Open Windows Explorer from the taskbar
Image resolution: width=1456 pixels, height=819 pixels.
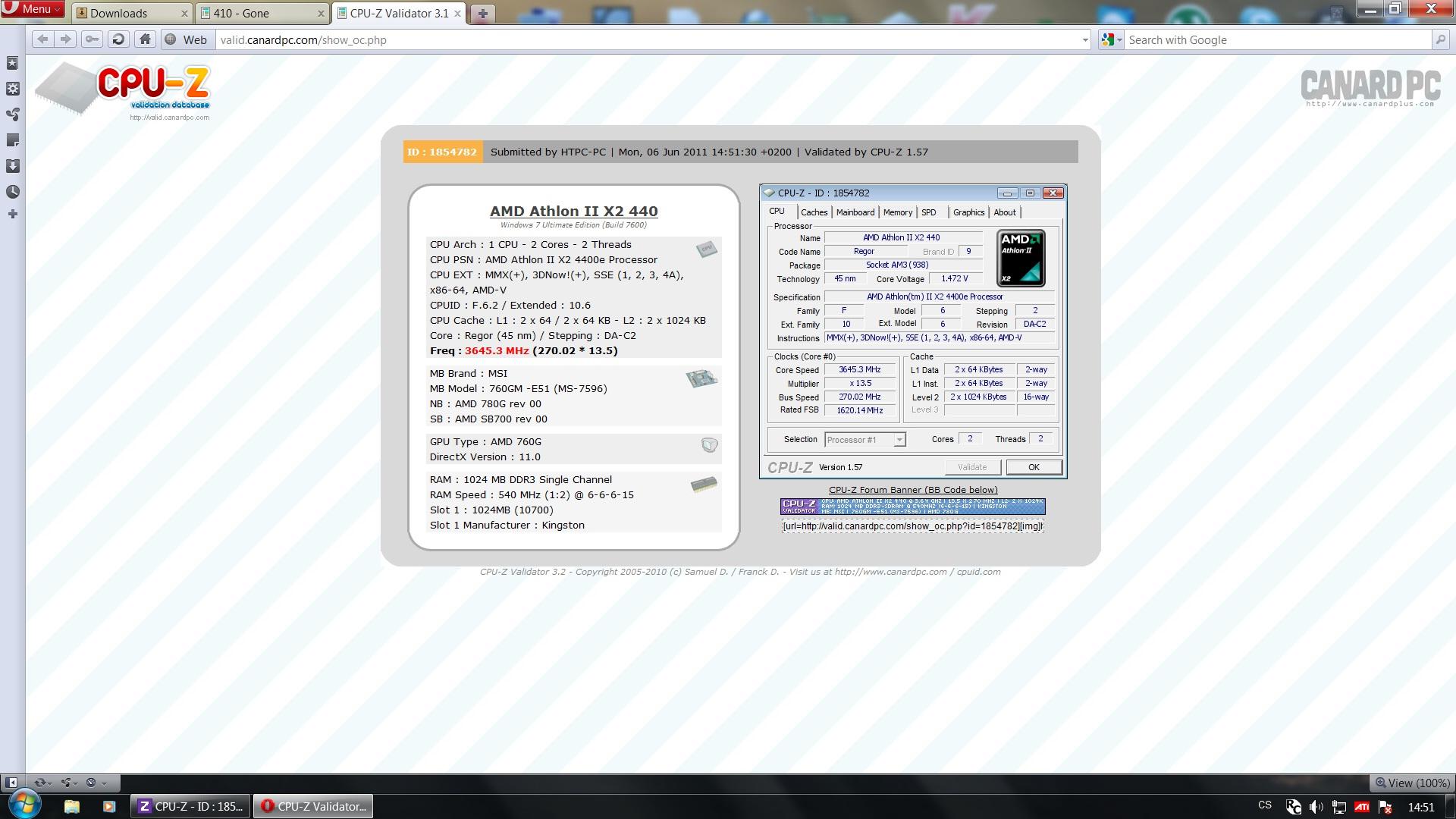click(x=71, y=806)
